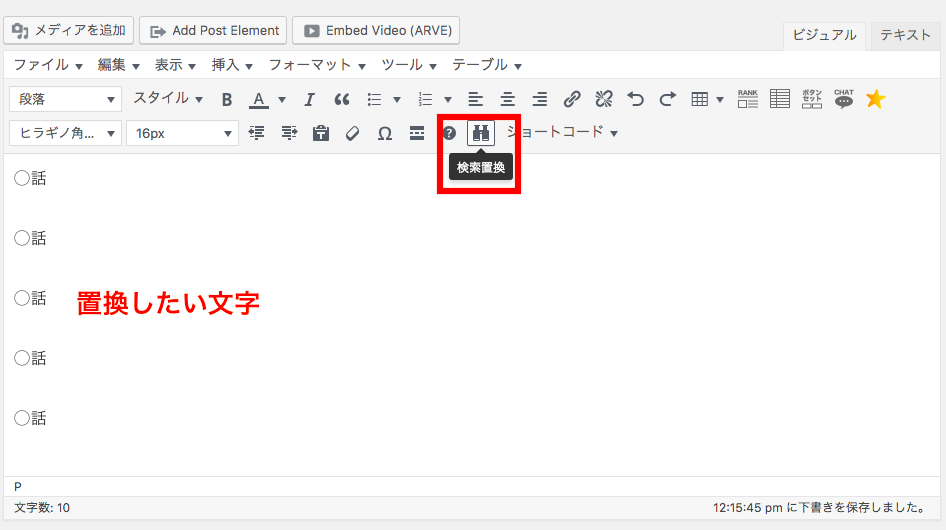The width and height of the screenshot is (946, 530).
Task: Open the スタイル style dropdown
Action: coord(168,99)
